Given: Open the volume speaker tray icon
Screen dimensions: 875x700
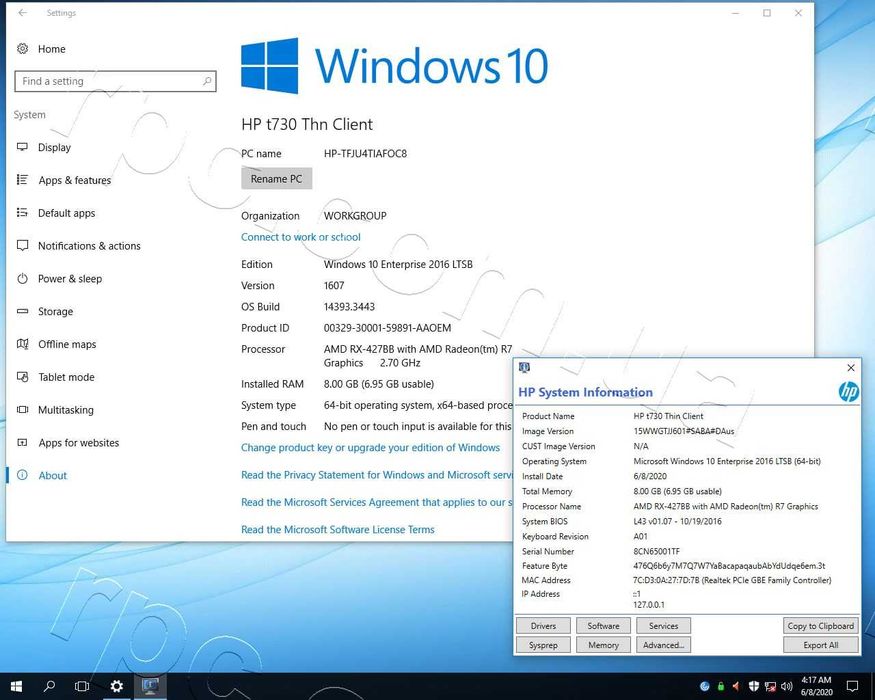Looking at the screenshot, I should pyautogui.click(x=787, y=686).
